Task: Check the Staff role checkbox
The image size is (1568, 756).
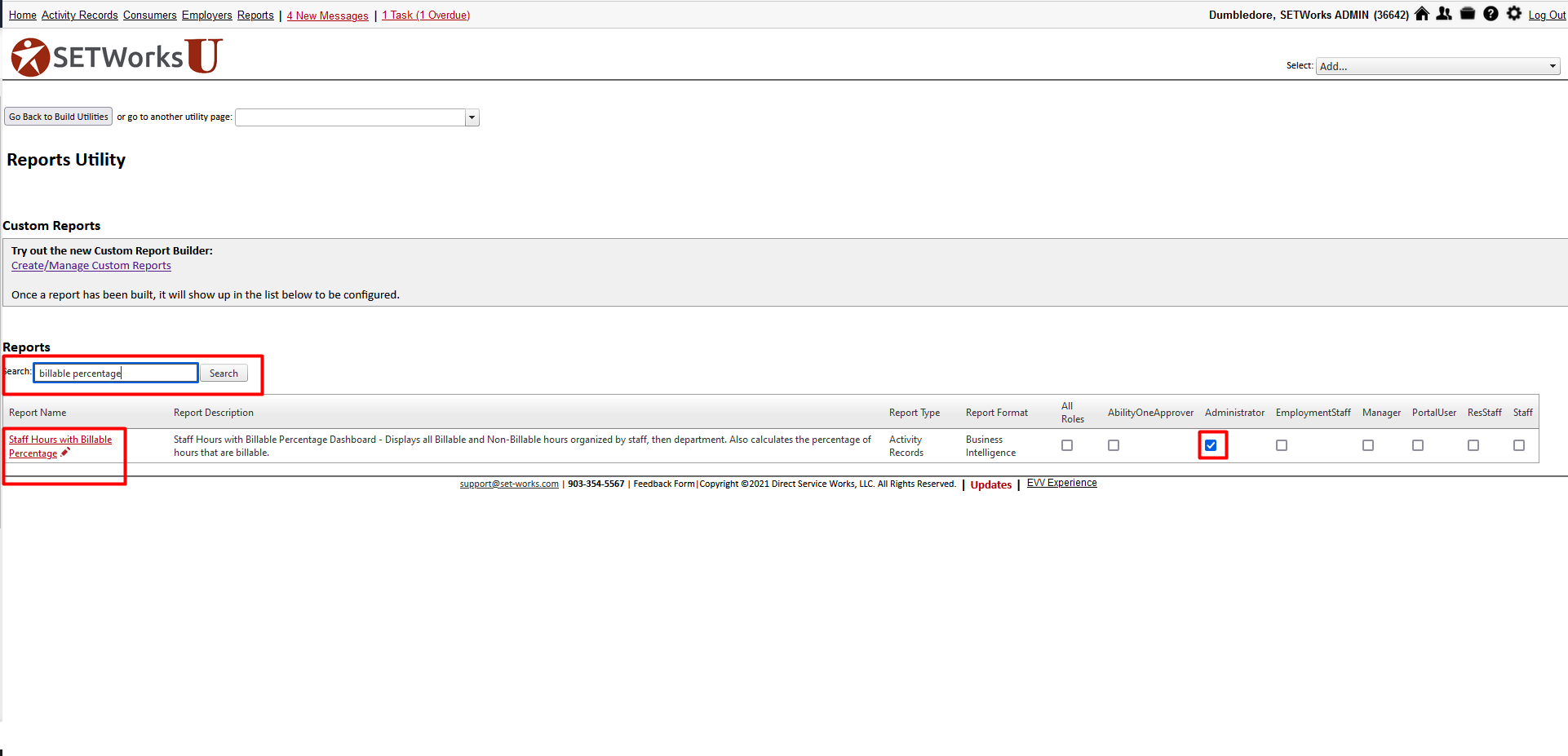Action: (x=1519, y=445)
